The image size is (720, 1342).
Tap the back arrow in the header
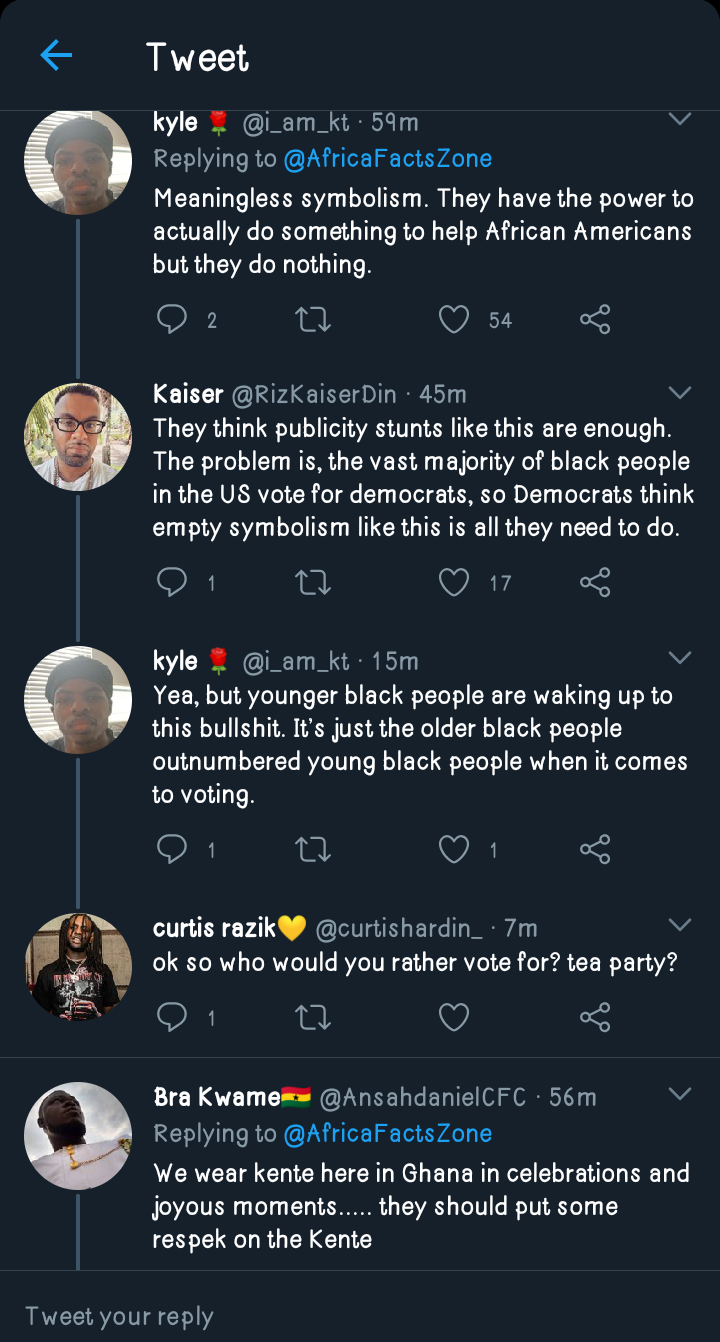click(56, 56)
